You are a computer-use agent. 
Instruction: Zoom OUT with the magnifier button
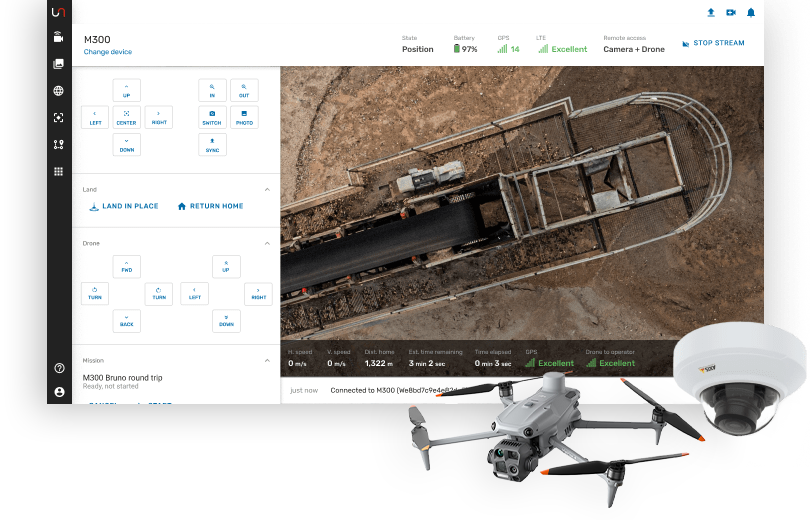click(244, 90)
